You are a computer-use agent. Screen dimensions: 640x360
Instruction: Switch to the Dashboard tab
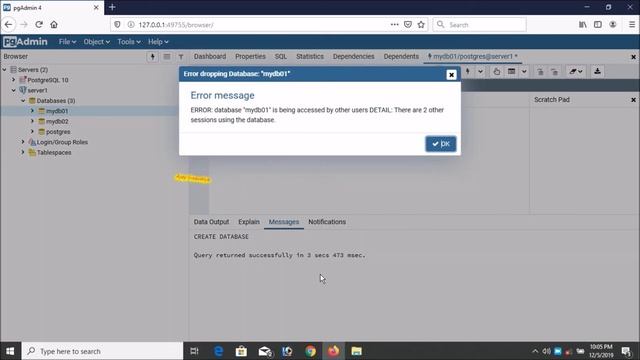coord(210,56)
